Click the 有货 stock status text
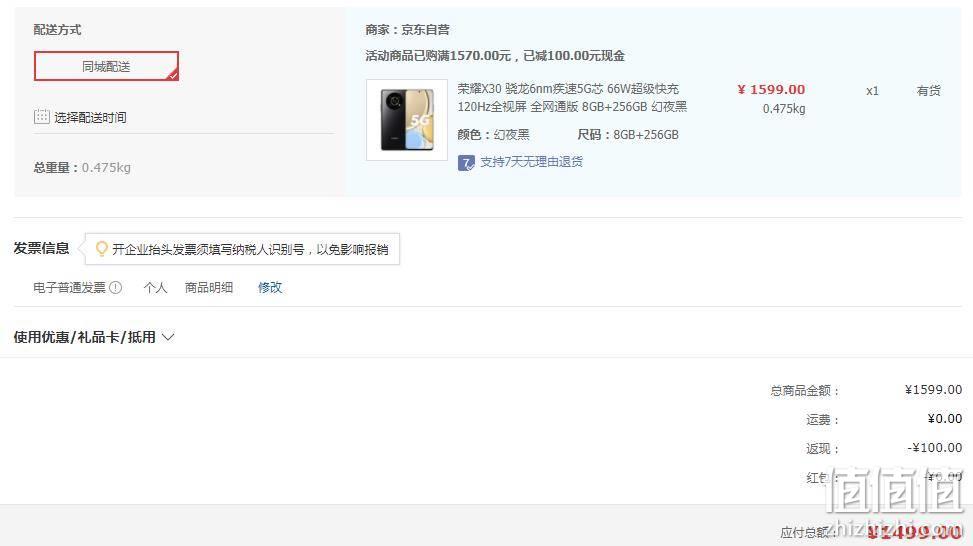This screenshot has width=973, height=546. [x=928, y=91]
